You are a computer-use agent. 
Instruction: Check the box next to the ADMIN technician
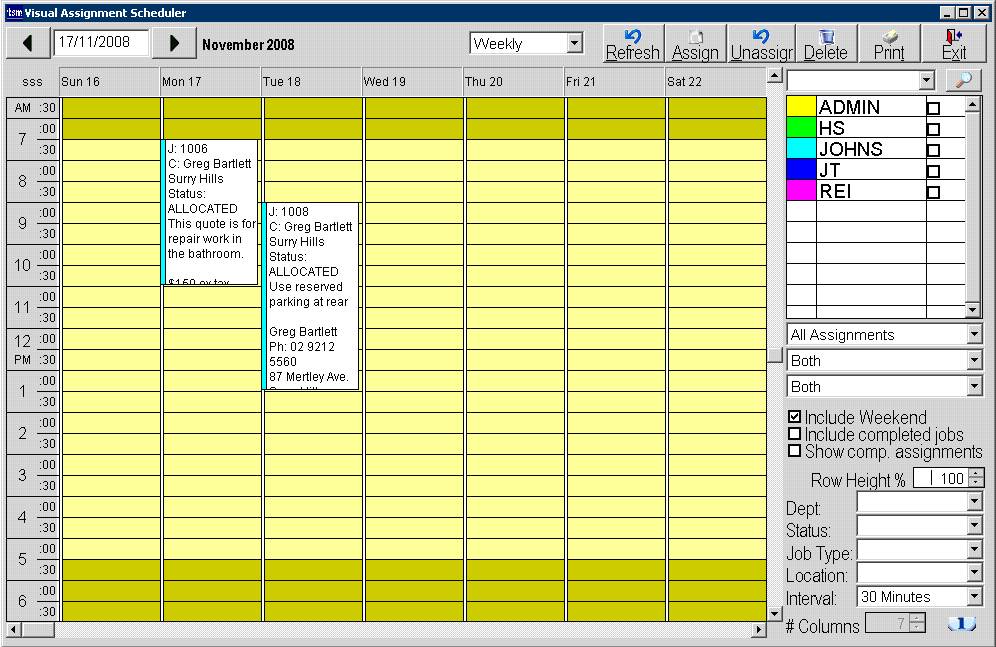[x=935, y=106]
